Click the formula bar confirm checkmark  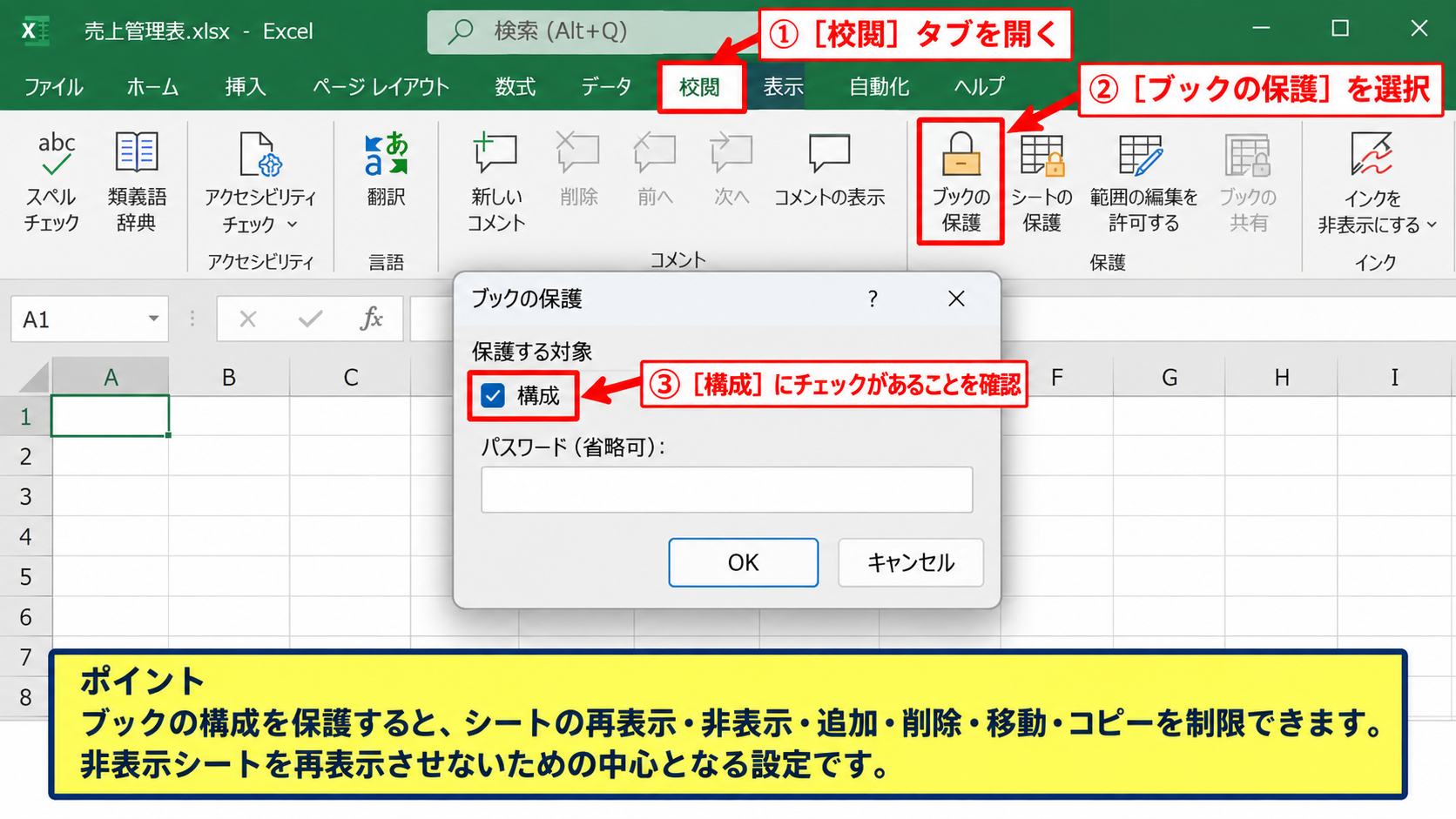coord(310,319)
